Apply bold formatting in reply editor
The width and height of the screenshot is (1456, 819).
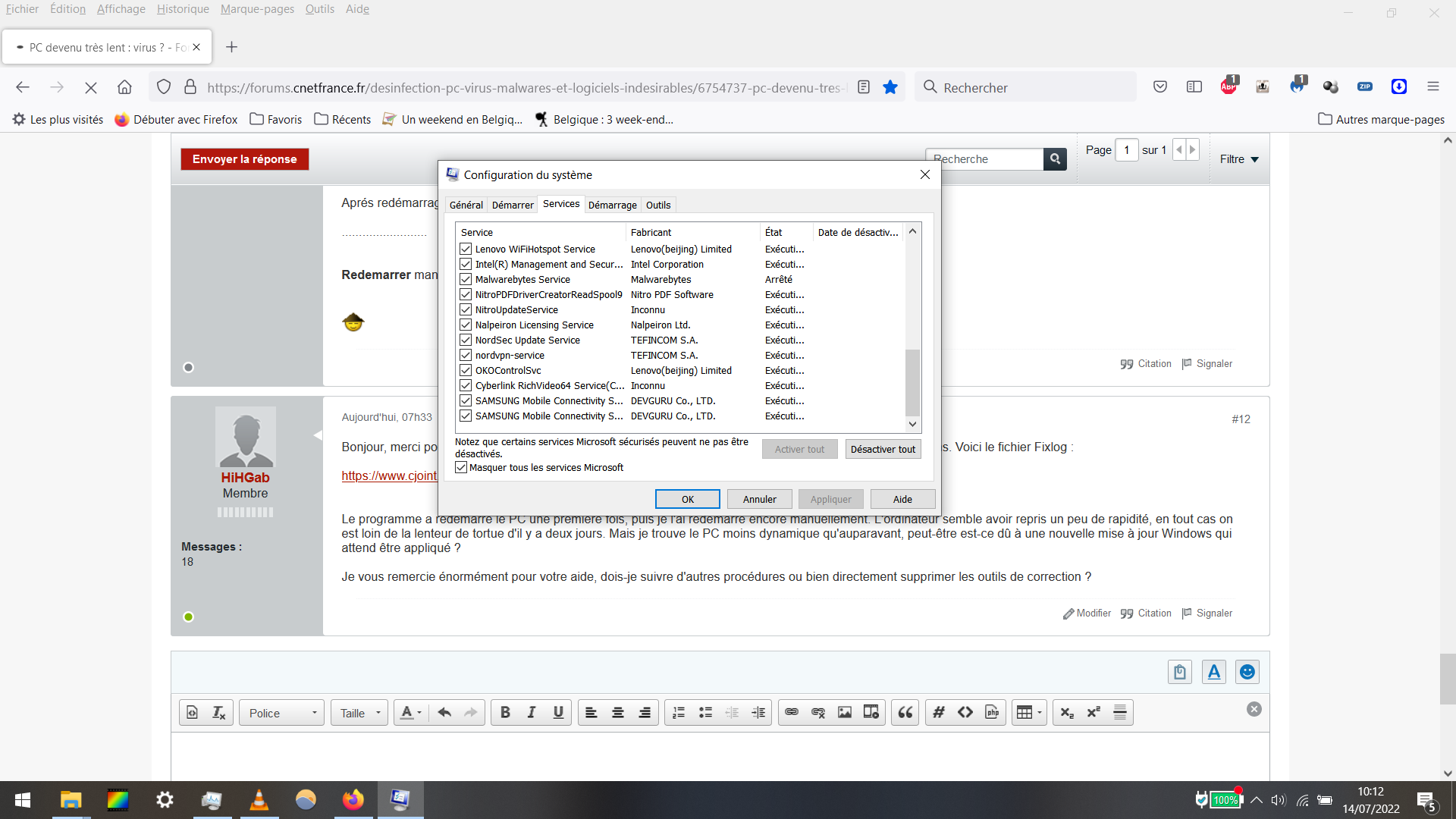(505, 713)
